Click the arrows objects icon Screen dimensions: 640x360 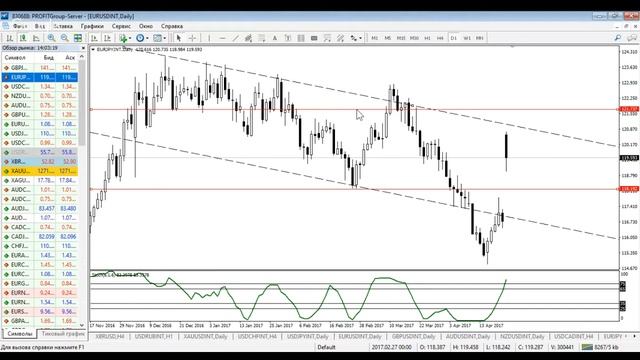[353, 38]
